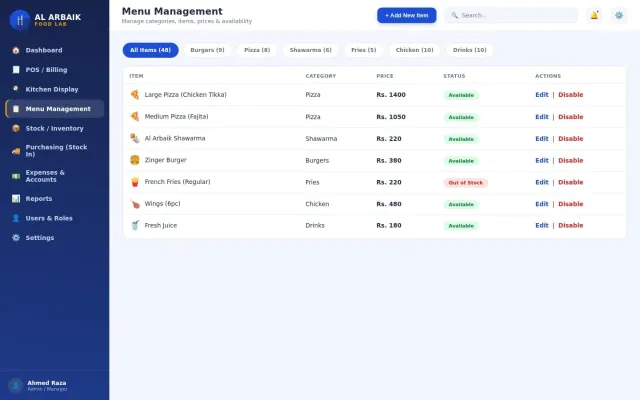Filter by Fries (5) category
Image resolution: width=640 pixels, height=400 pixels.
coord(364,50)
